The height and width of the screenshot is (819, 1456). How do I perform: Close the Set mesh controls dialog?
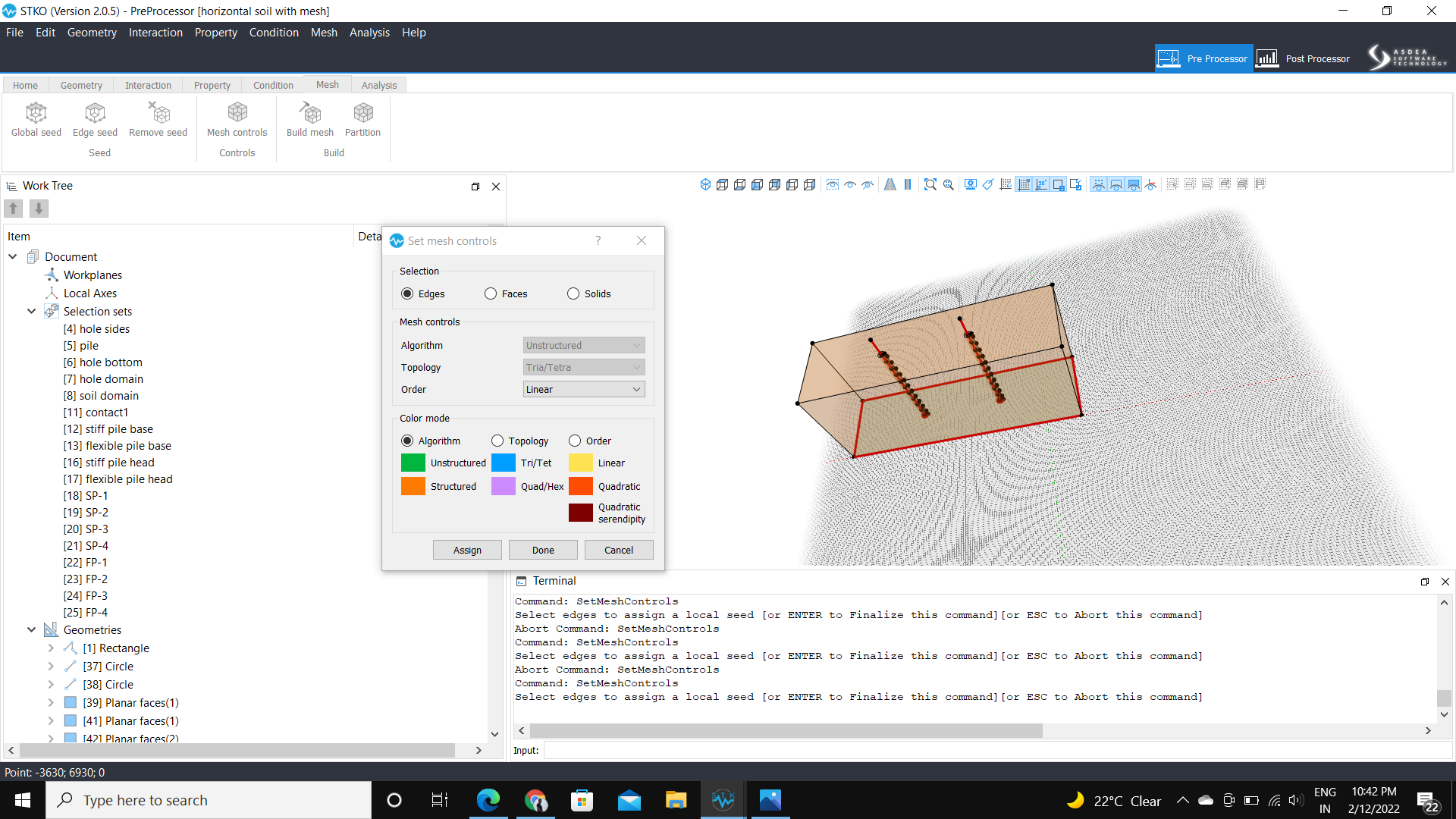(x=642, y=240)
